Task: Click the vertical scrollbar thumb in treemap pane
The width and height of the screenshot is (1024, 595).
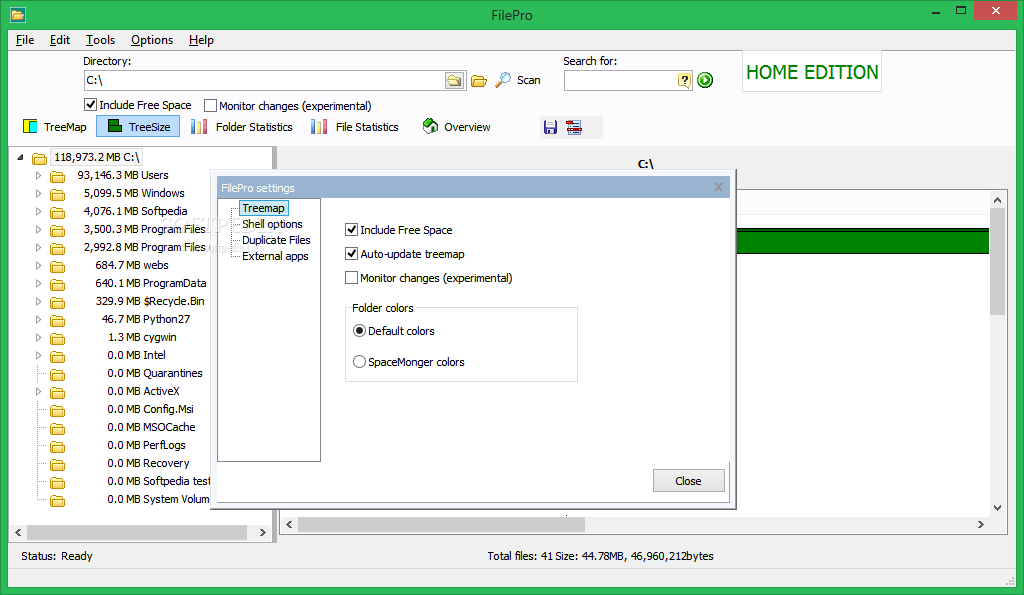Action: (x=997, y=261)
